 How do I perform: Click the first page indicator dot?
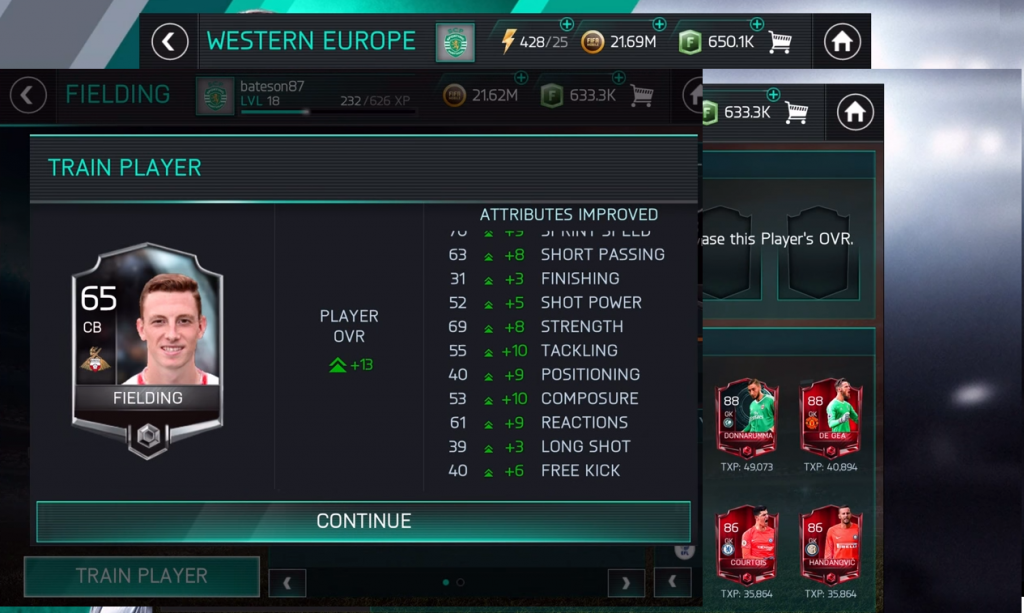click(x=446, y=582)
